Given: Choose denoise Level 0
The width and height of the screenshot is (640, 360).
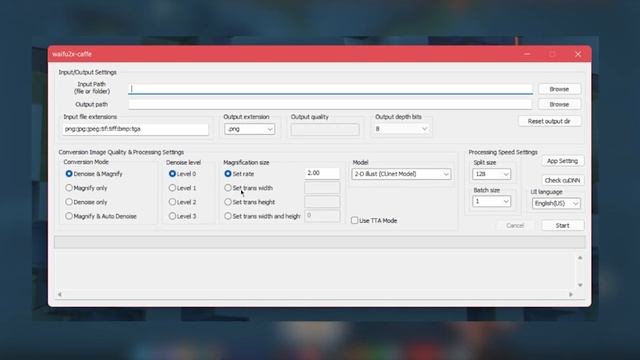Looking at the screenshot, I should [x=182, y=174].
